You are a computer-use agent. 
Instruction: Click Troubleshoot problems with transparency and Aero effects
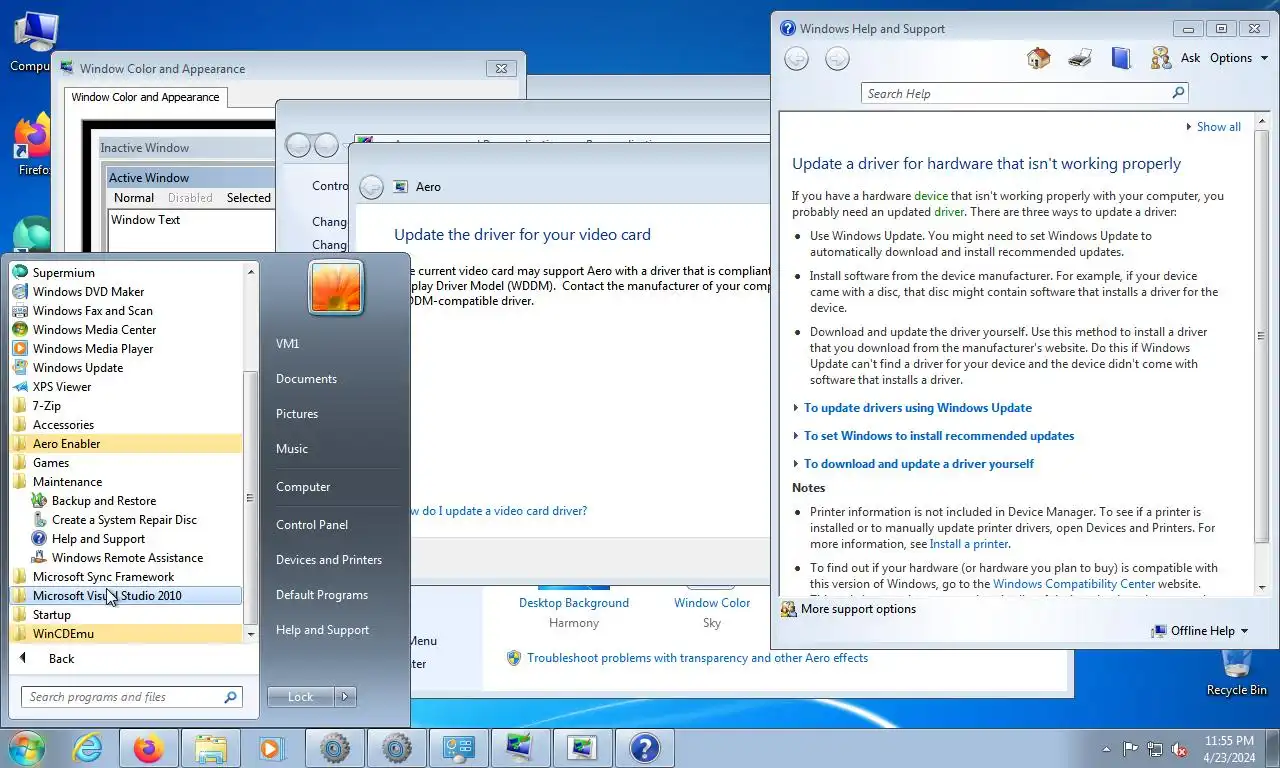(x=697, y=658)
